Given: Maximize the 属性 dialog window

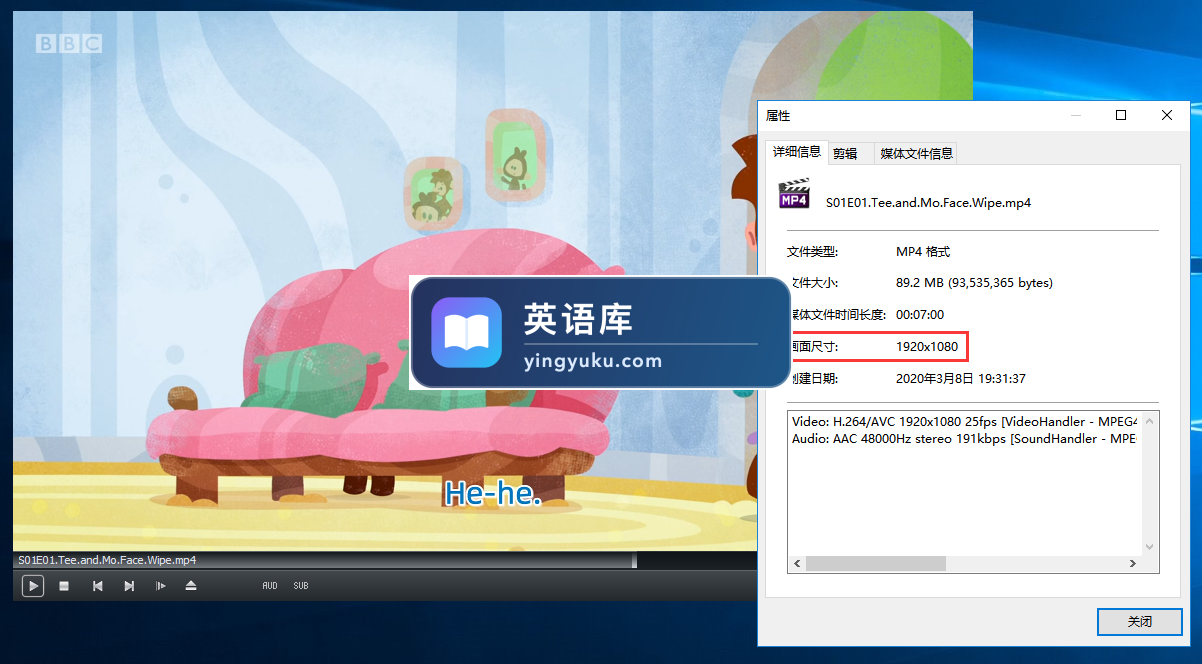Looking at the screenshot, I should point(1121,115).
